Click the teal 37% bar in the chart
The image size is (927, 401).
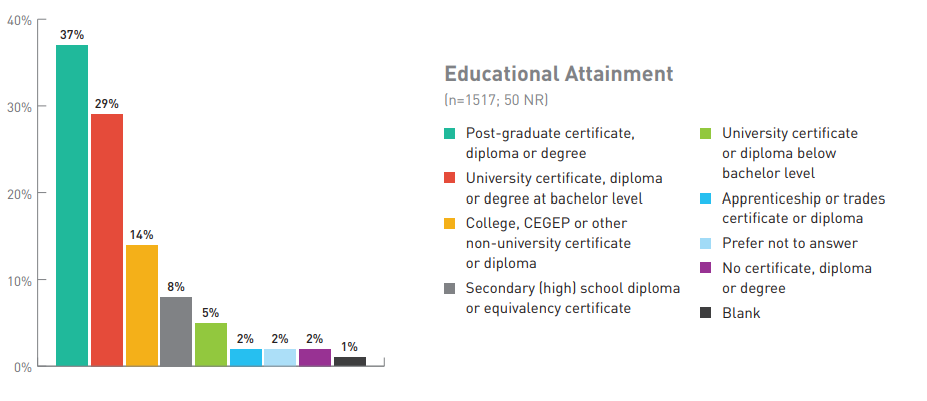(71, 205)
